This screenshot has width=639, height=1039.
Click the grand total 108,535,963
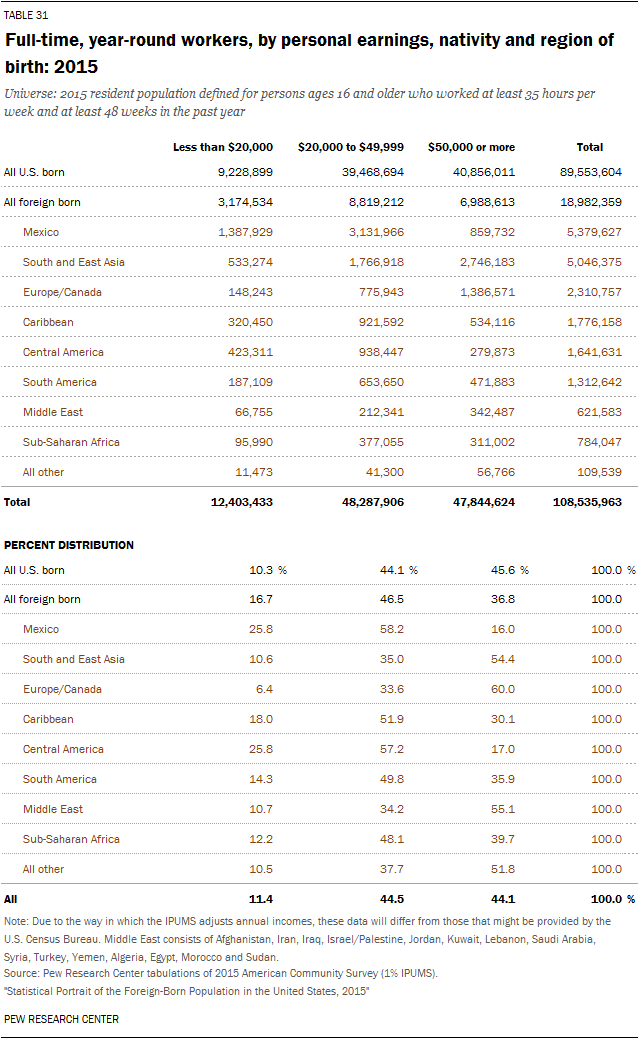click(x=584, y=502)
